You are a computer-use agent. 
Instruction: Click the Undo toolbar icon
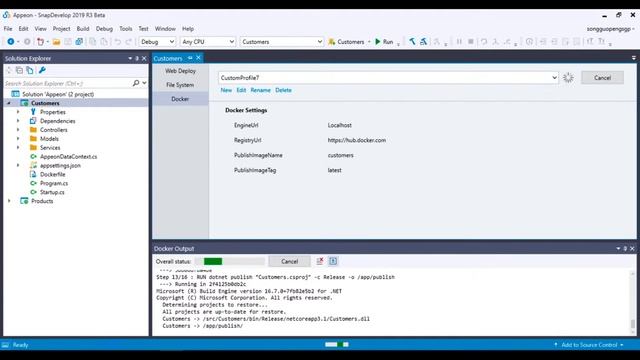tap(118, 42)
